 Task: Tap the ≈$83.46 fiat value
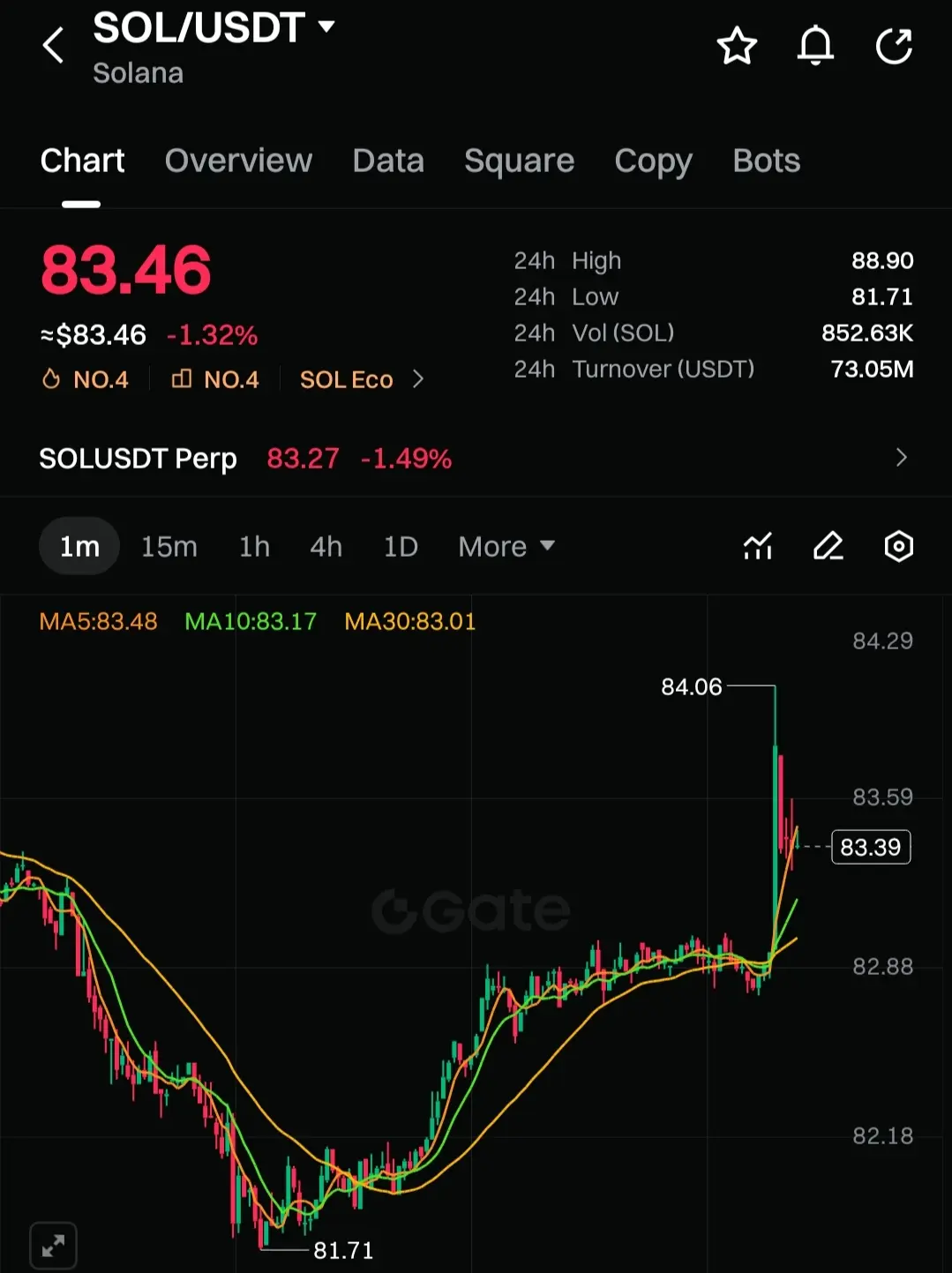point(93,335)
